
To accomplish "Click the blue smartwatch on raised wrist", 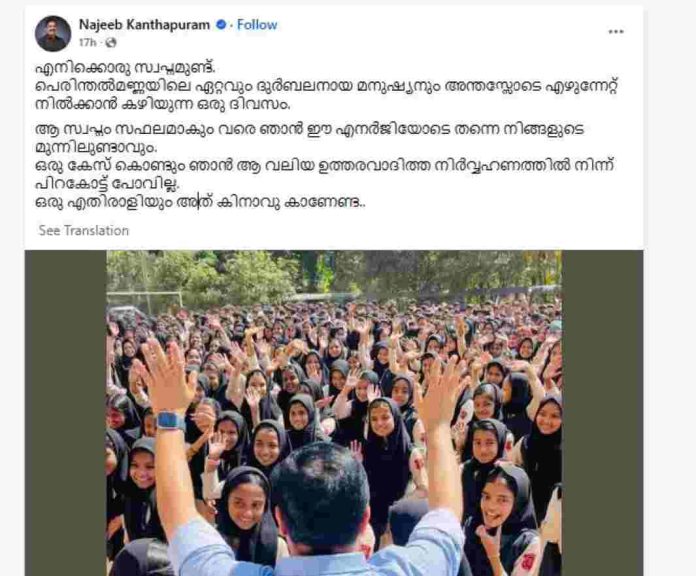I will (x=171, y=420).
